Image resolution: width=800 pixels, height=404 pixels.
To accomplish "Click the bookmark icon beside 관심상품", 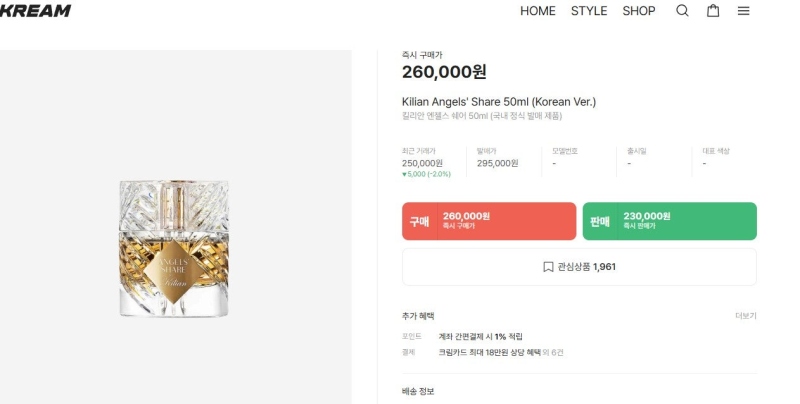I will pos(548,267).
